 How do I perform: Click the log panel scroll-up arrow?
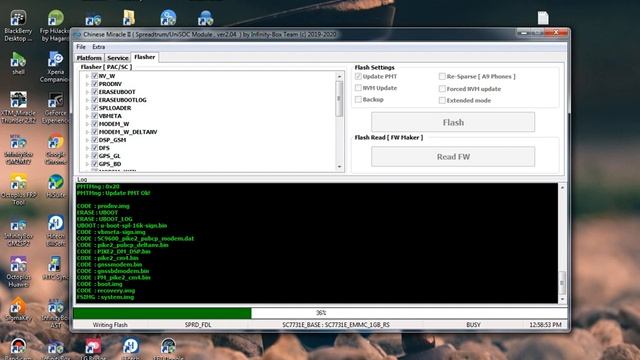(x=562, y=187)
